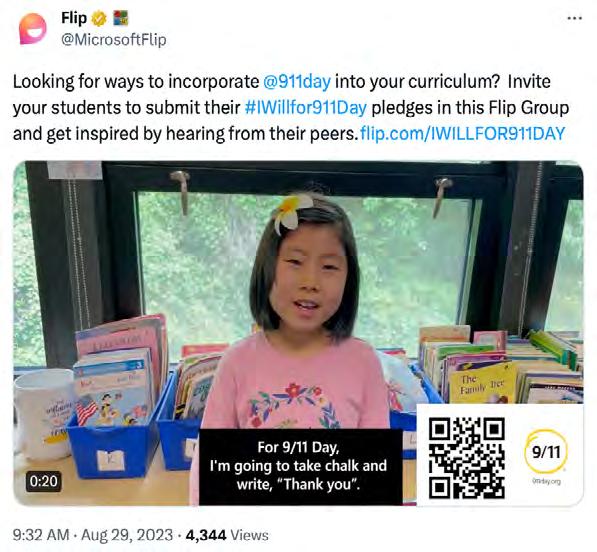Follow the flip.com/IWILLFOR911DAY link
The width and height of the screenshot is (597, 552).
tap(462, 134)
